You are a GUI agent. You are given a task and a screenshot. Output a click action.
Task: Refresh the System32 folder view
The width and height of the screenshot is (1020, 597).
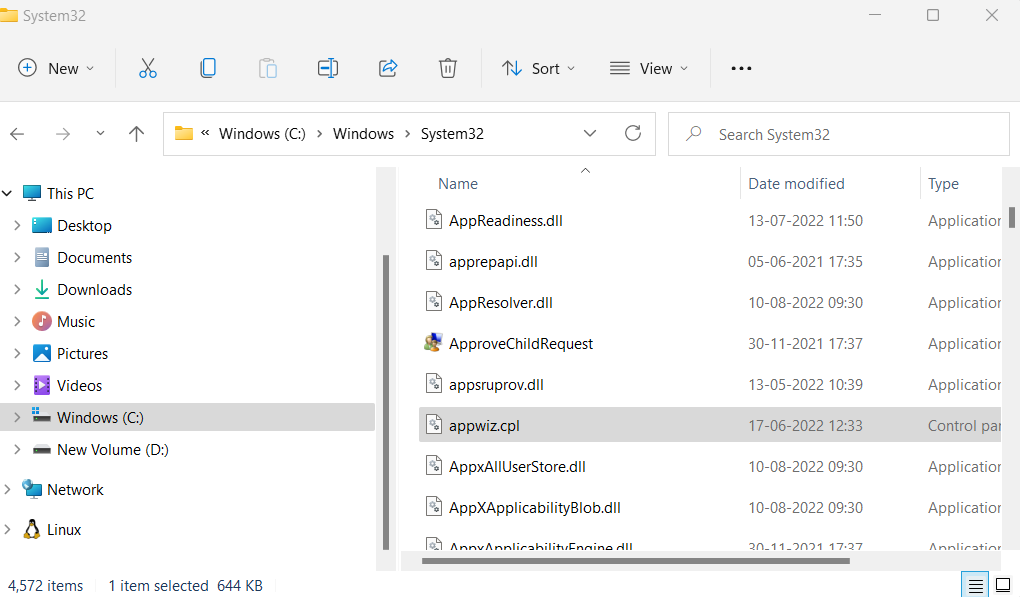coord(632,133)
